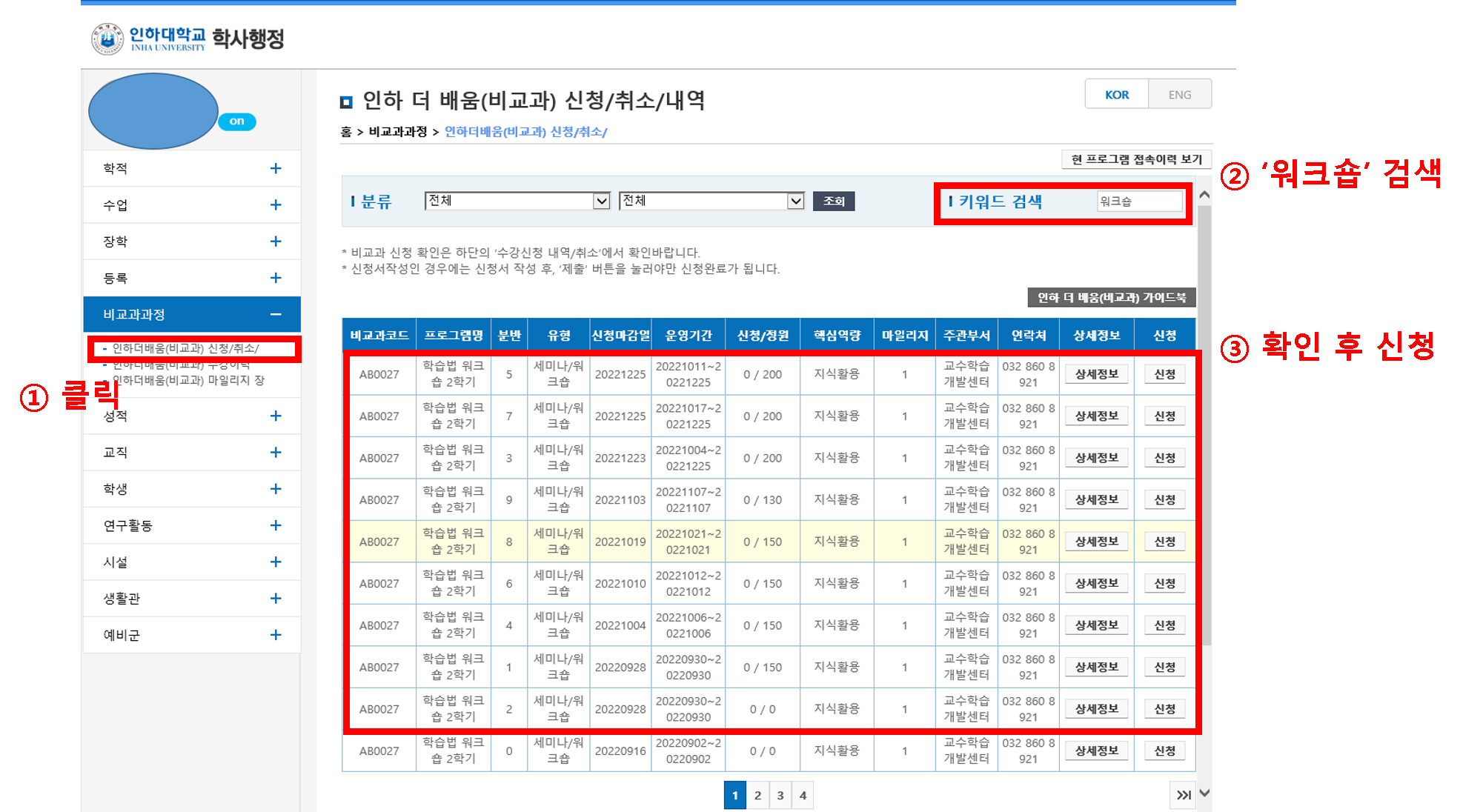Click 신청 for 분반 4 row
The width and height of the screenshot is (1463, 812).
[1164, 625]
